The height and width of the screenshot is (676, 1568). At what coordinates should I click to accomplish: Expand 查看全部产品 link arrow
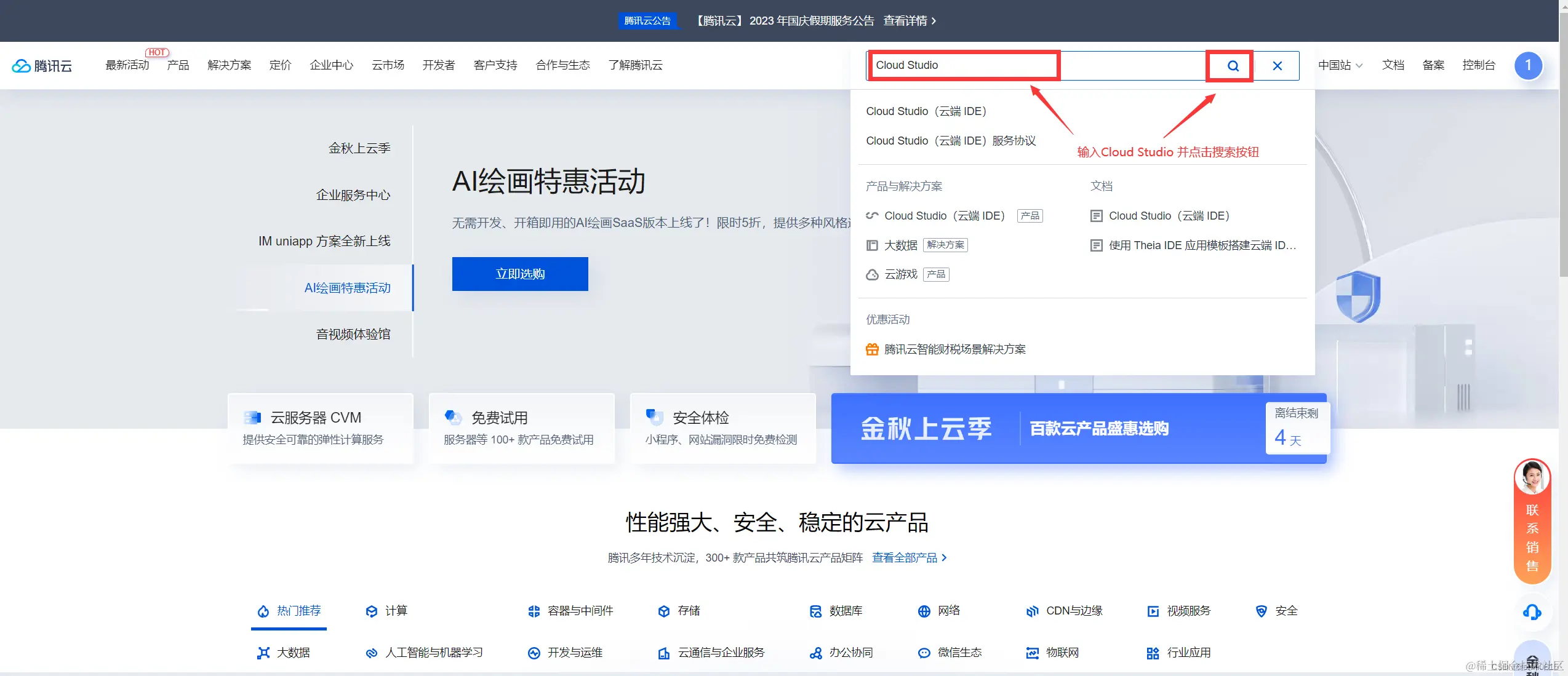tap(945, 558)
